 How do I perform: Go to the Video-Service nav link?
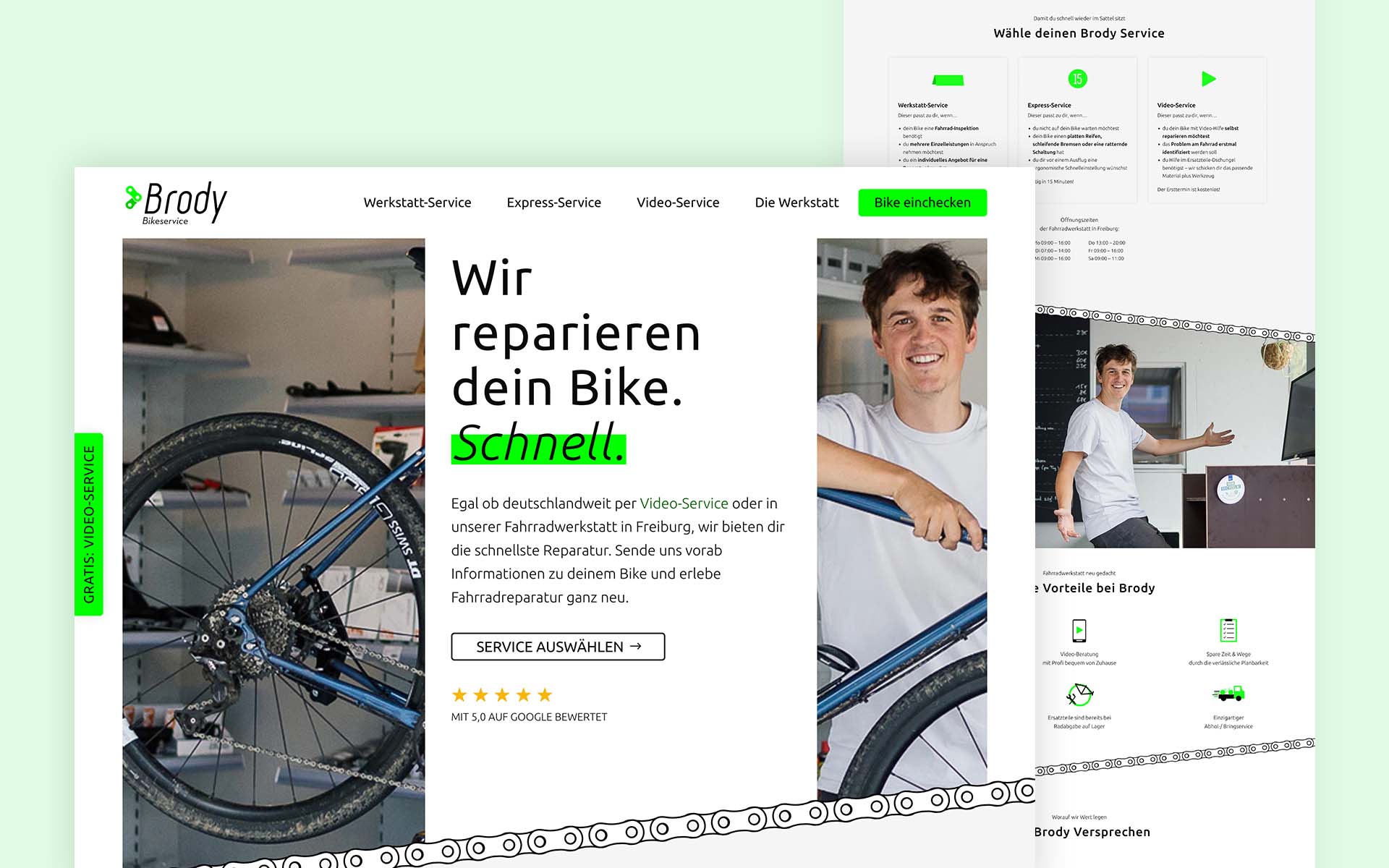(x=678, y=203)
